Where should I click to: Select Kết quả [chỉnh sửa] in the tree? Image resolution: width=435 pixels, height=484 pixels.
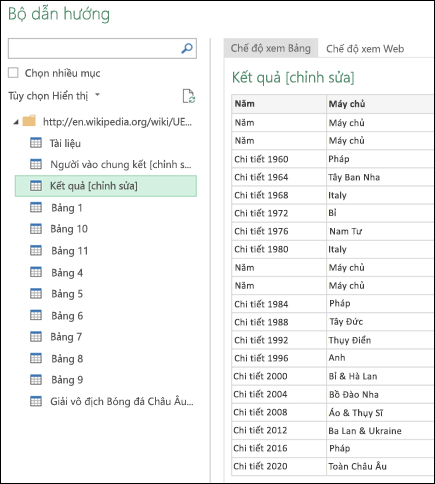(x=106, y=186)
